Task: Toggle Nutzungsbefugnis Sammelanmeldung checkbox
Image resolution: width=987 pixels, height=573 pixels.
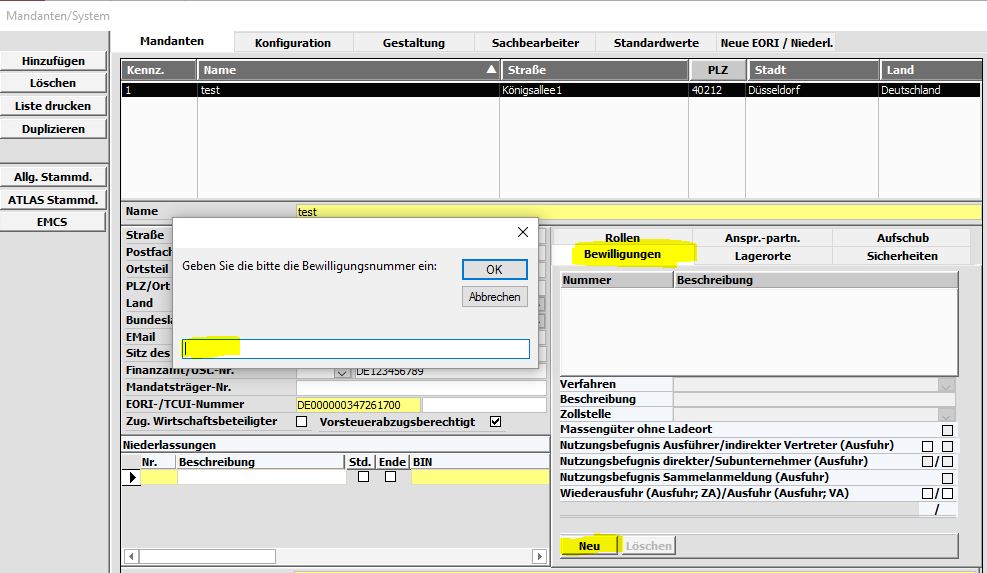Action: [947, 478]
